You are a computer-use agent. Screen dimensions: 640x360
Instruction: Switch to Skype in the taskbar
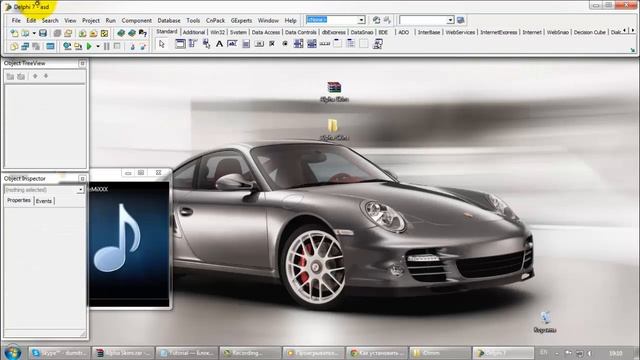(59, 353)
